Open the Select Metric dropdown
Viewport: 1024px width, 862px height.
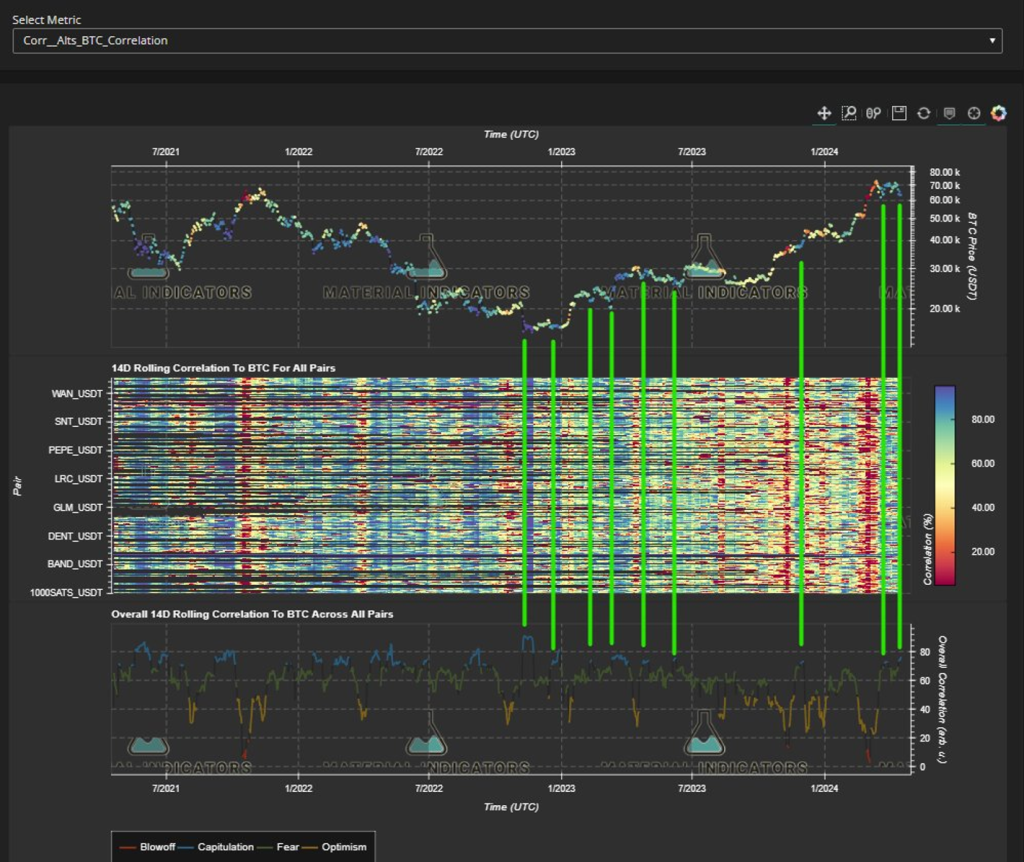507,41
